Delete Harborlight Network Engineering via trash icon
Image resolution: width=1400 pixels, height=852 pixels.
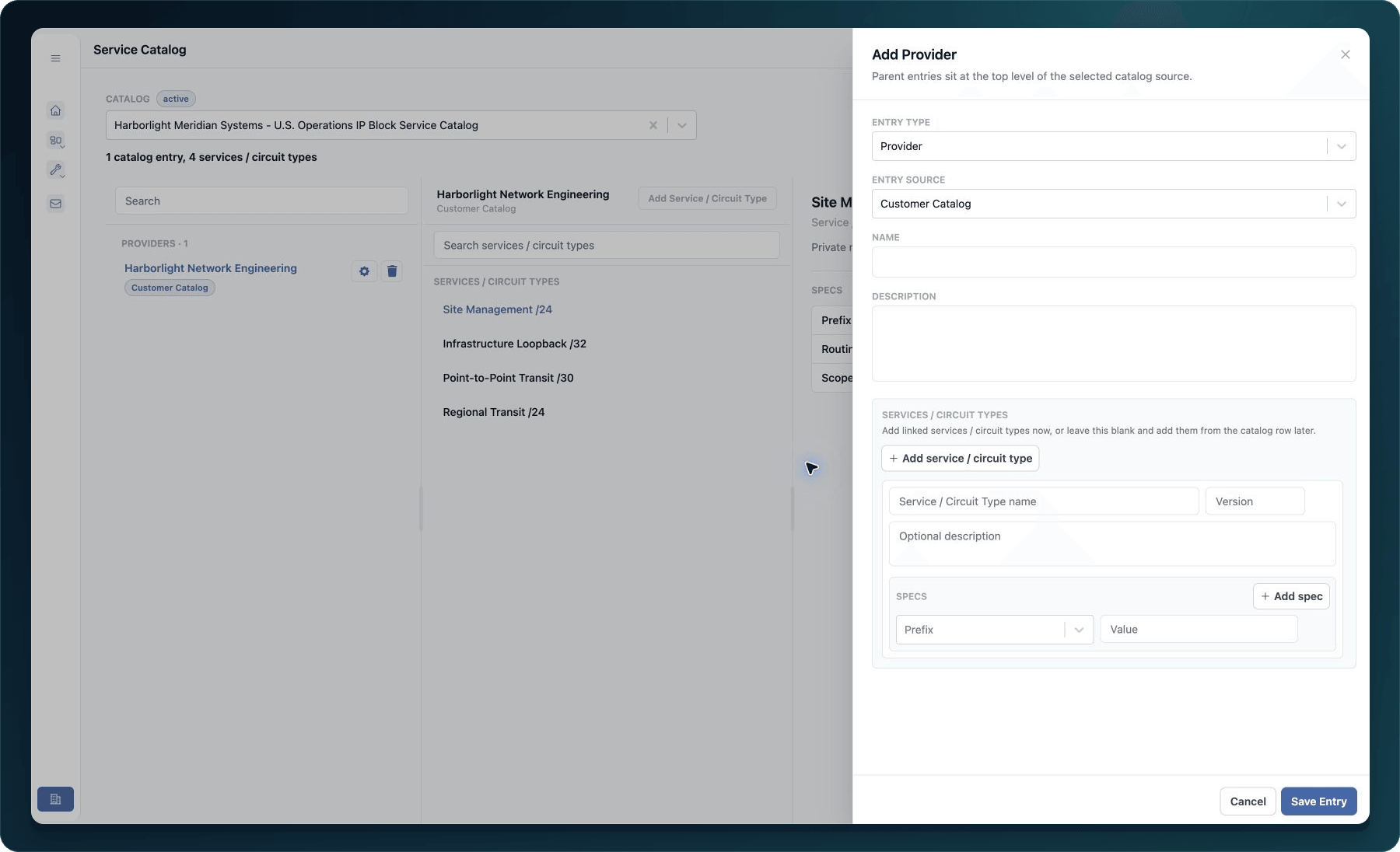tap(392, 271)
